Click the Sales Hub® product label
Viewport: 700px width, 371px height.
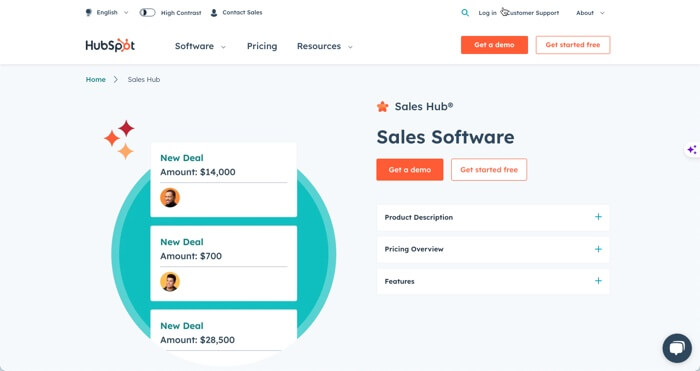tap(424, 106)
